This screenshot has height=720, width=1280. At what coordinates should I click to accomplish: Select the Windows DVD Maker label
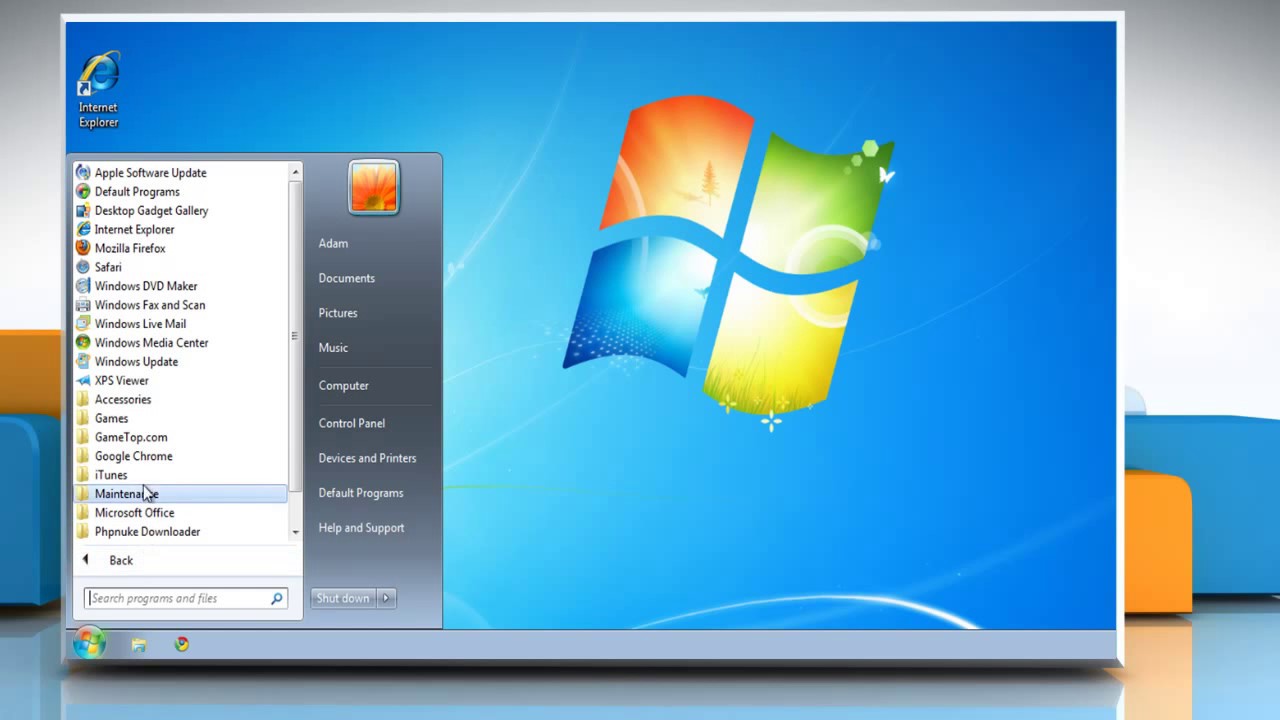pos(146,286)
